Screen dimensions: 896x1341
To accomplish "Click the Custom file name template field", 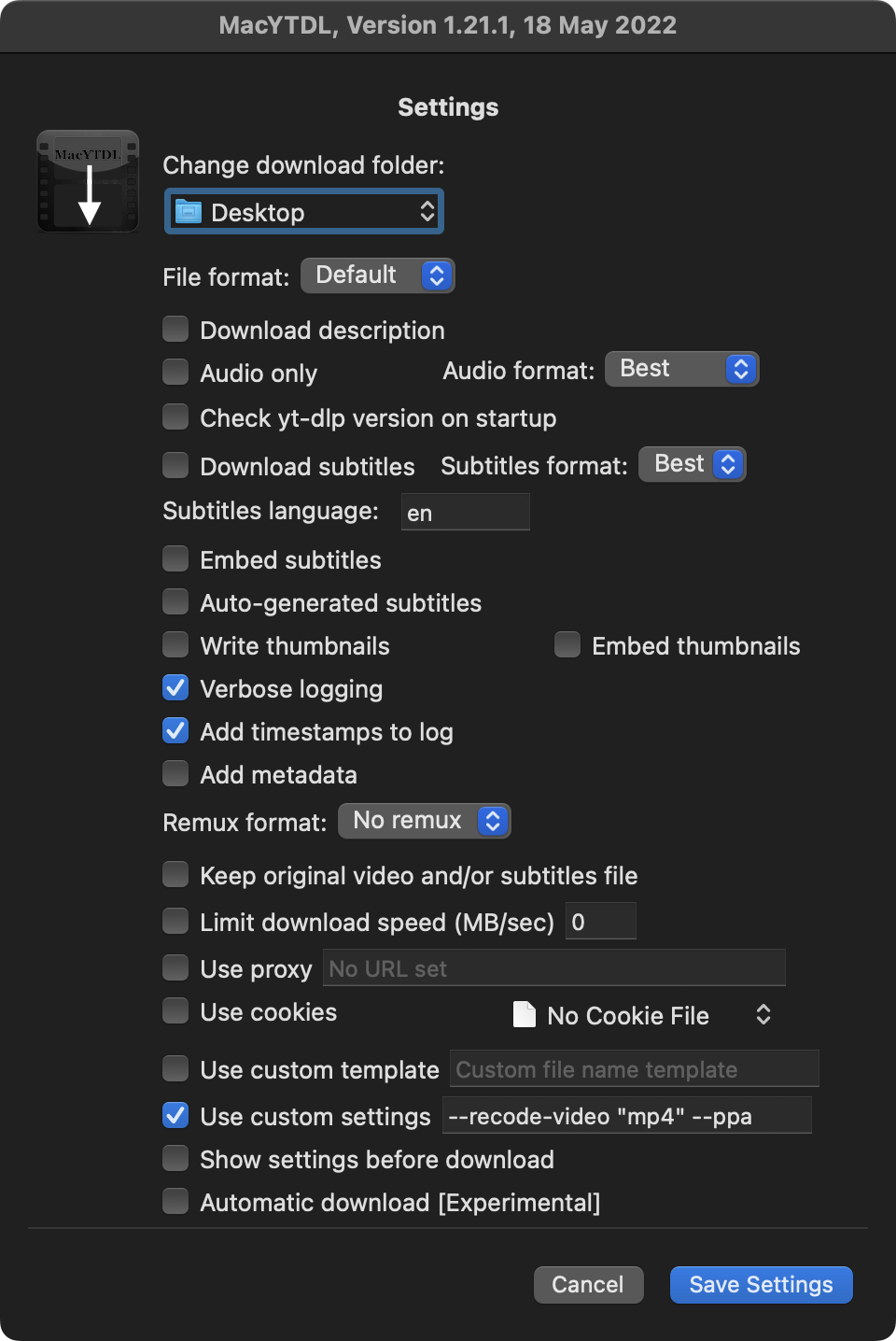I will click(635, 1068).
